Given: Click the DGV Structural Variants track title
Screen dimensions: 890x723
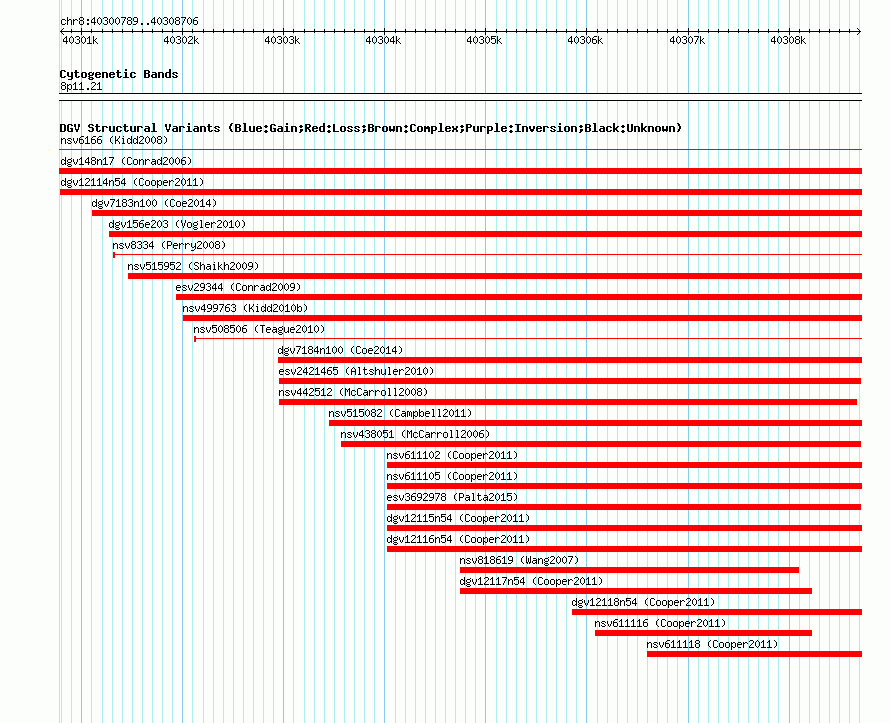Looking at the screenshot, I should (x=371, y=128).
